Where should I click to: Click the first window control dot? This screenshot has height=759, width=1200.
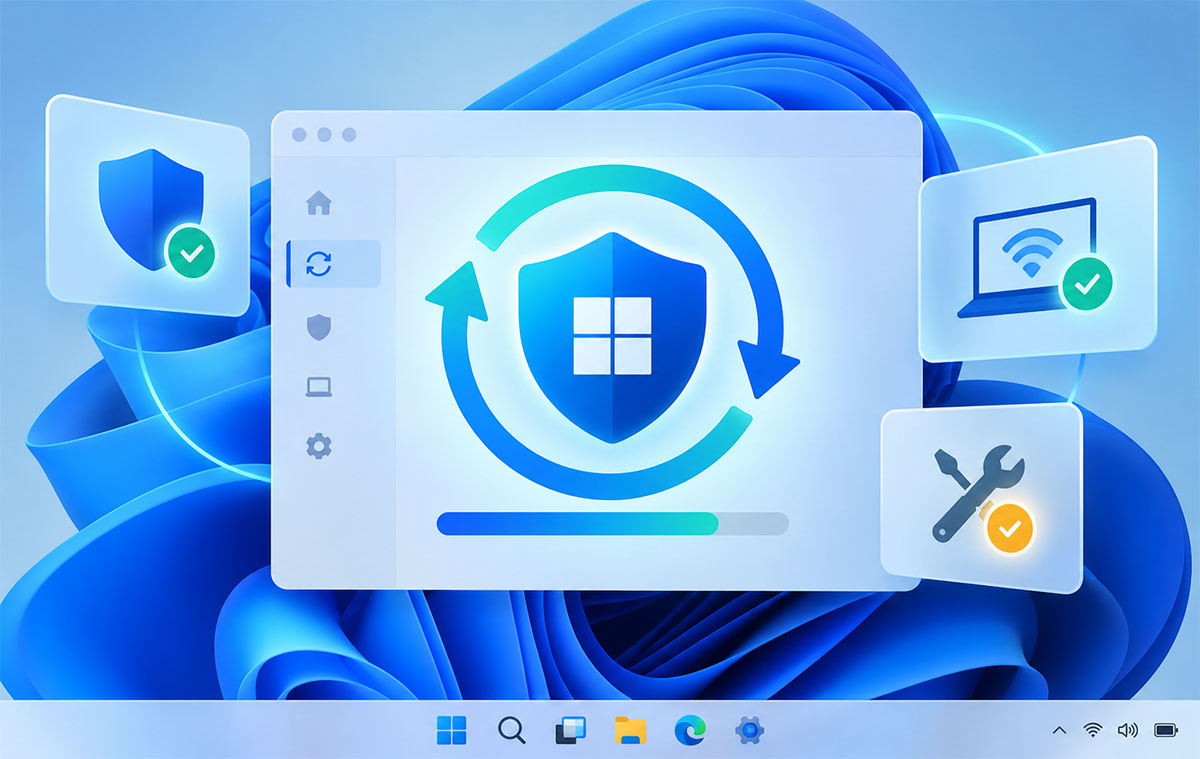(299, 135)
